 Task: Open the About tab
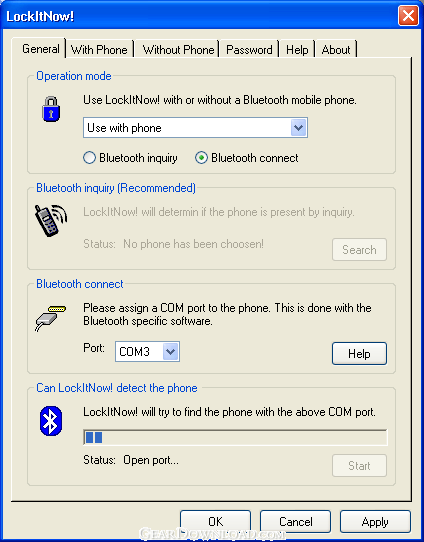click(x=336, y=50)
